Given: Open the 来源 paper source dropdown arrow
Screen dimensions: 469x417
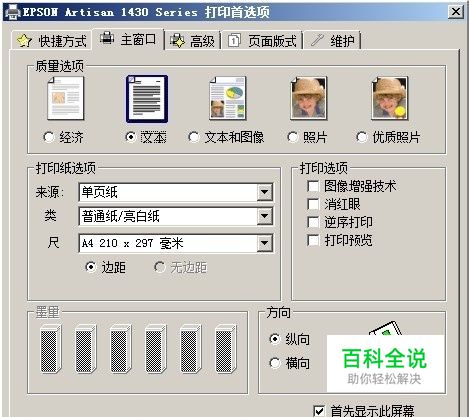Looking at the screenshot, I should tap(265, 192).
